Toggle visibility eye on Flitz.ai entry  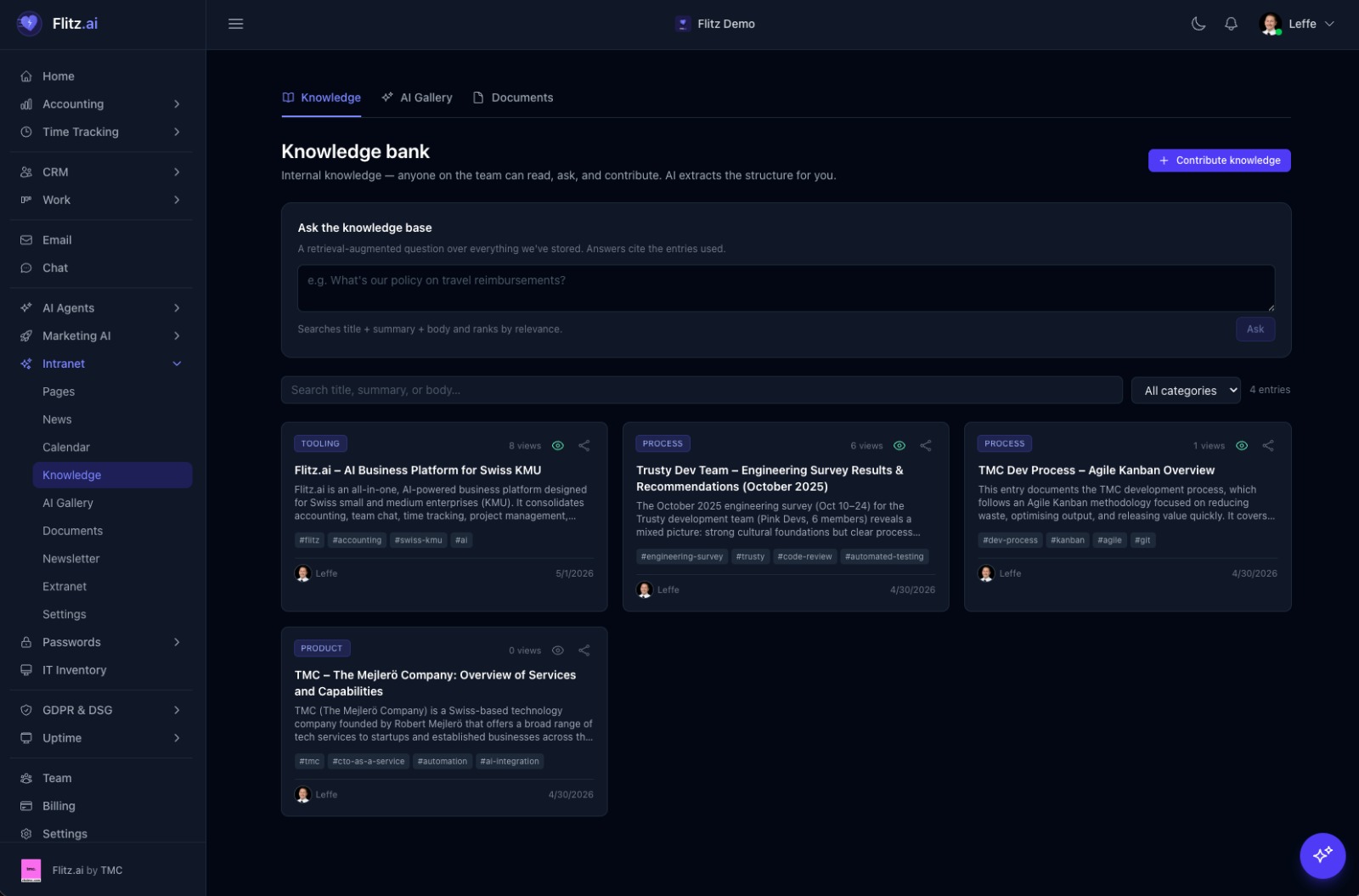[558, 446]
